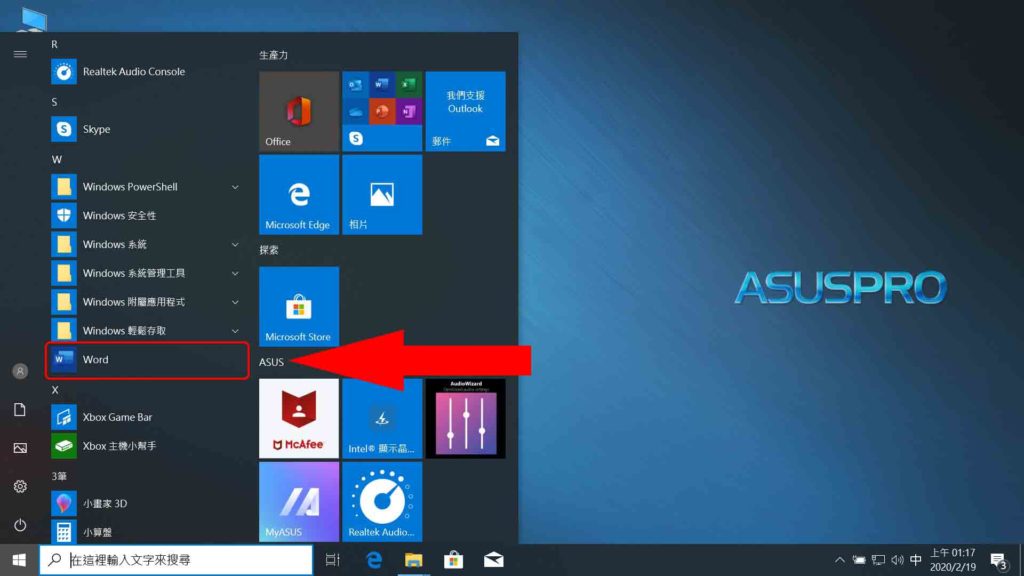Expand the Windows 系統管理工具 folder
Image resolution: width=1024 pixels, height=576 pixels.
click(146, 273)
